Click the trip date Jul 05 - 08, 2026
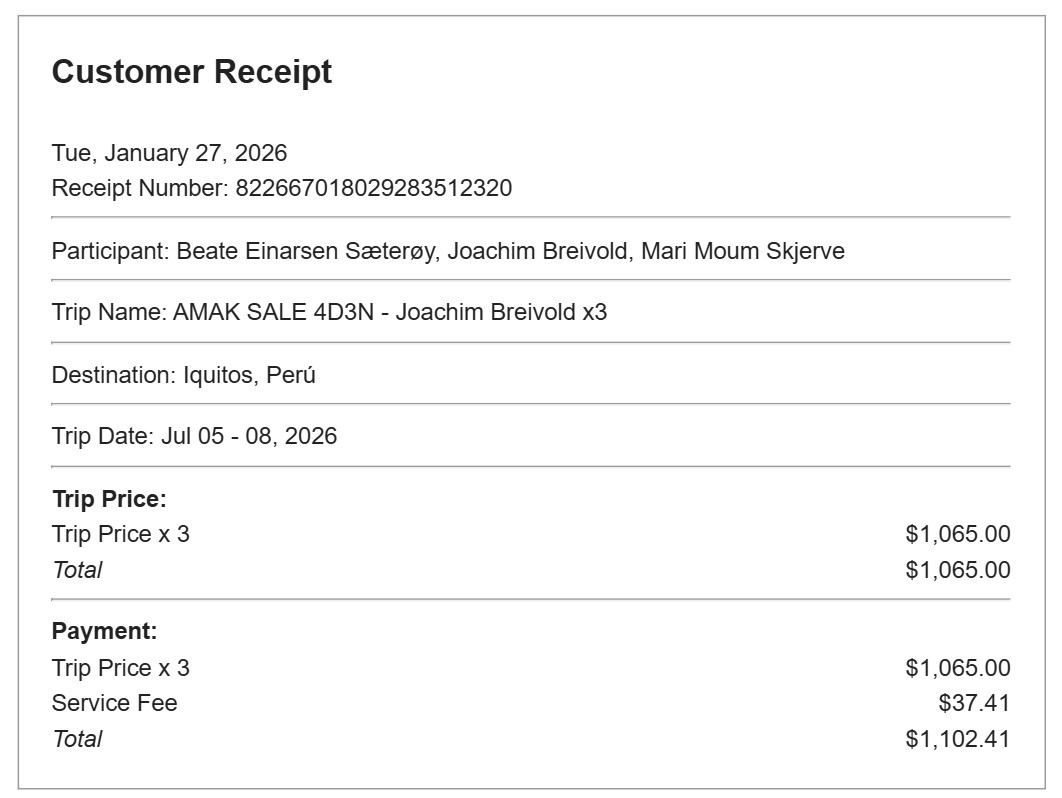 click(249, 436)
